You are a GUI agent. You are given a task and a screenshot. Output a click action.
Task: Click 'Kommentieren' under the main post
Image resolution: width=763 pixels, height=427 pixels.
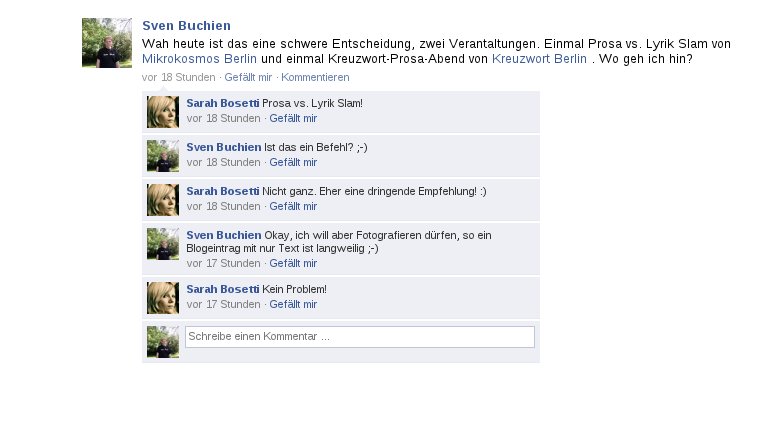pos(315,77)
